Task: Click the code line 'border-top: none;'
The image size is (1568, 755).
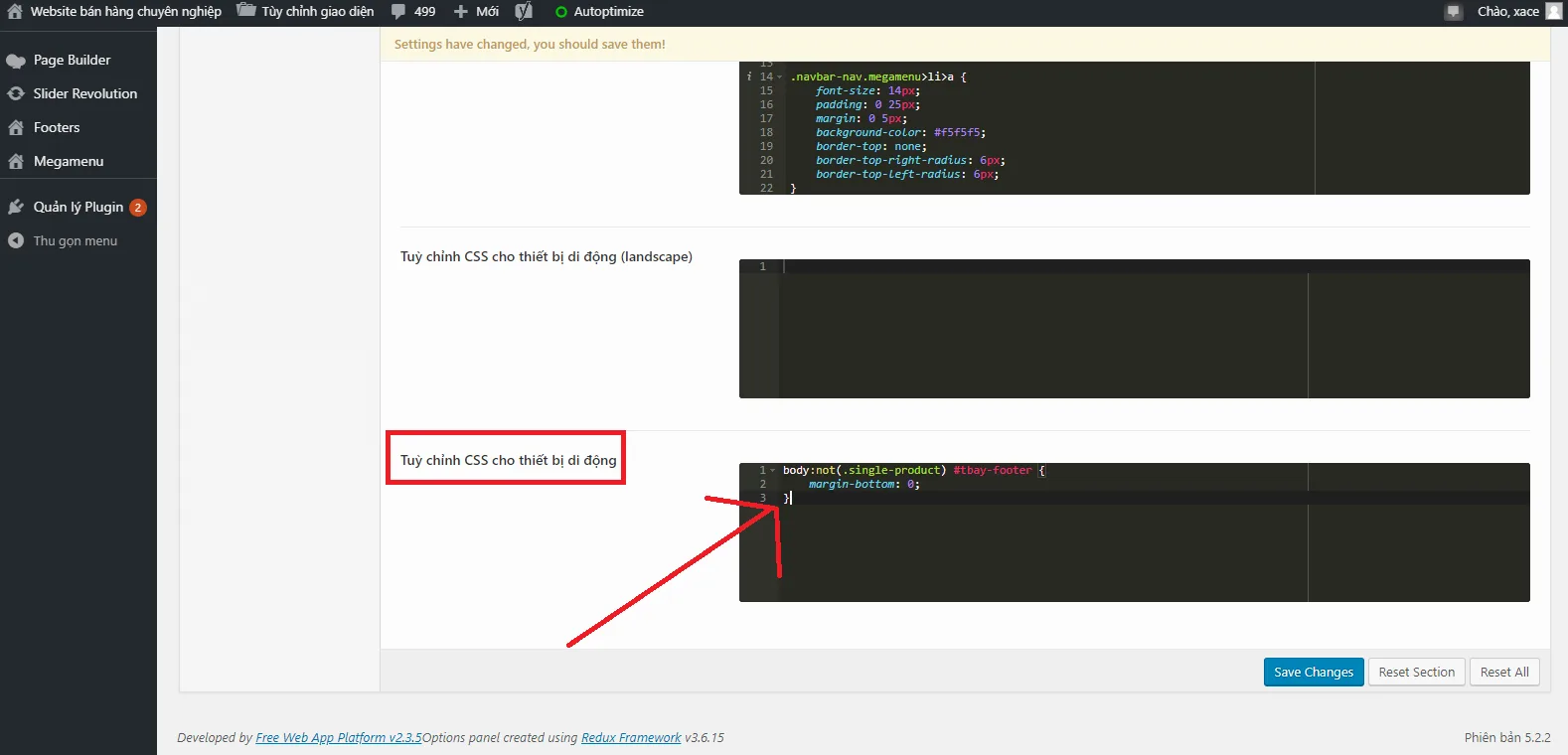Action: pyautogui.click(x=871, y=146)
